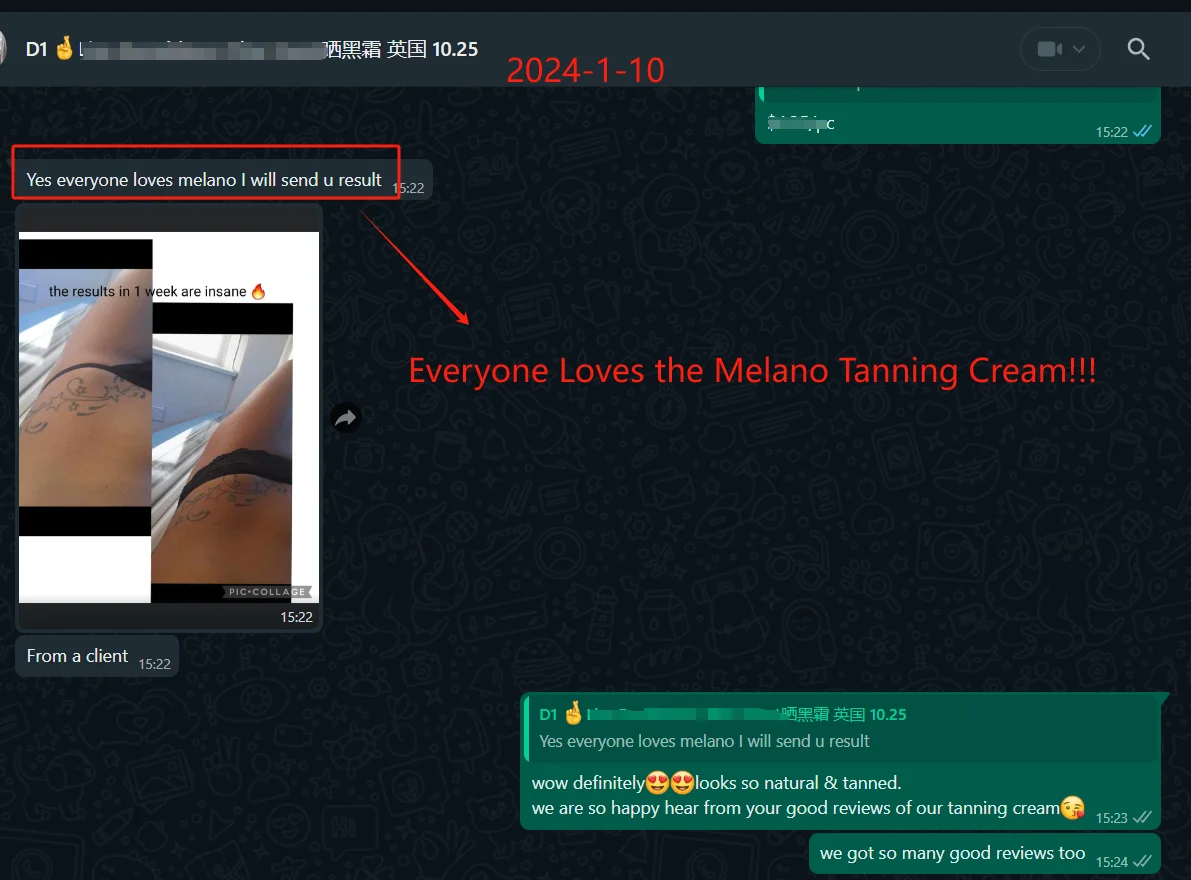
Task: Forward the tanning results photo with the arrow icon
Action: [x=346, y=418]
